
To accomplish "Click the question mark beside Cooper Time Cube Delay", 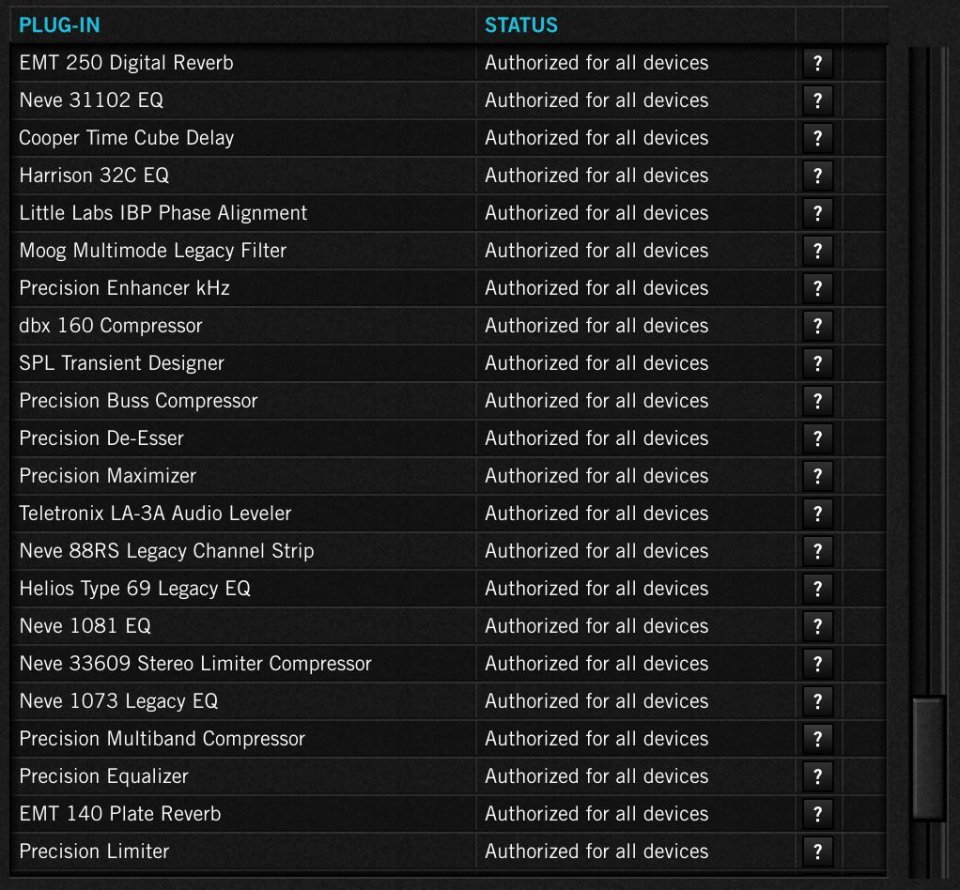I will click(817, 138).
